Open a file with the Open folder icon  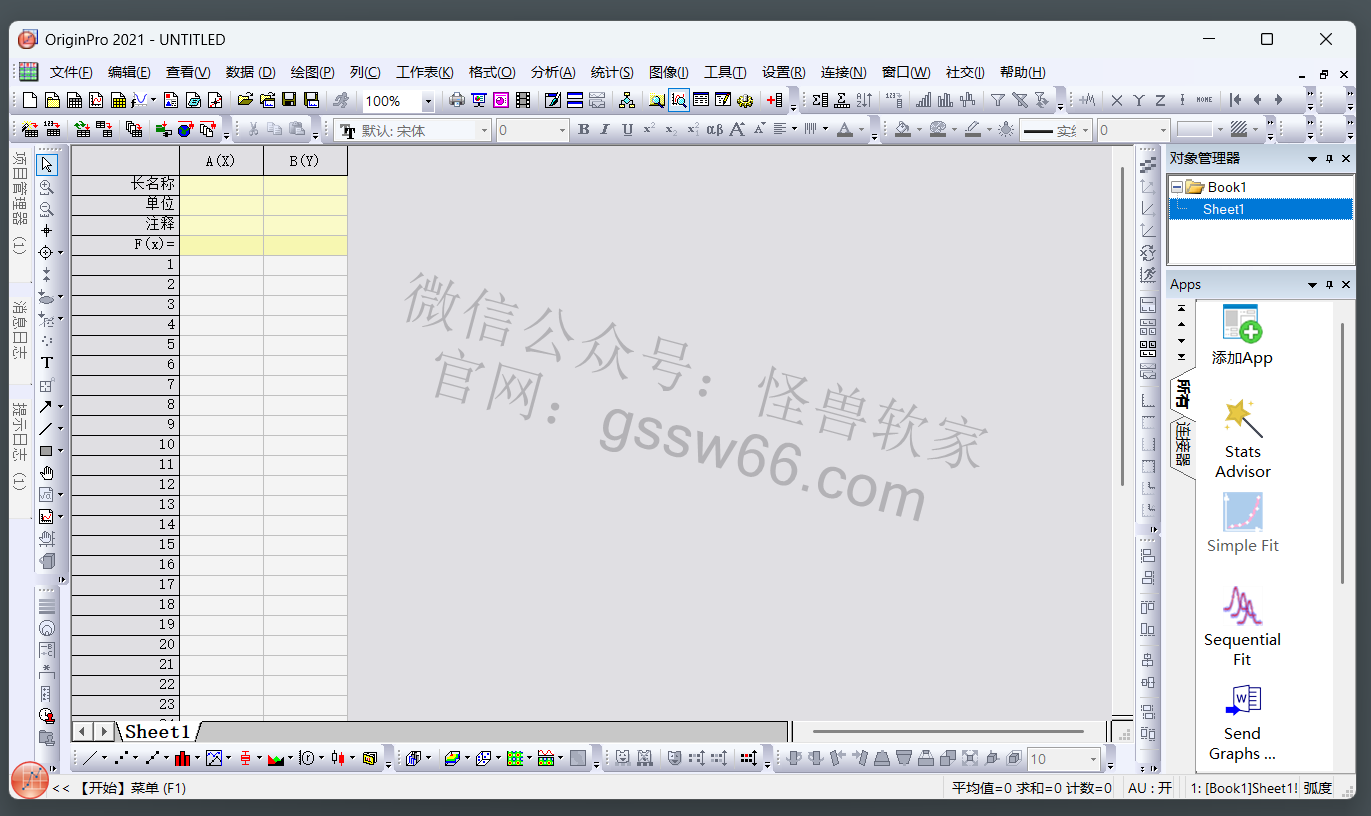click(x=245, y=100)
